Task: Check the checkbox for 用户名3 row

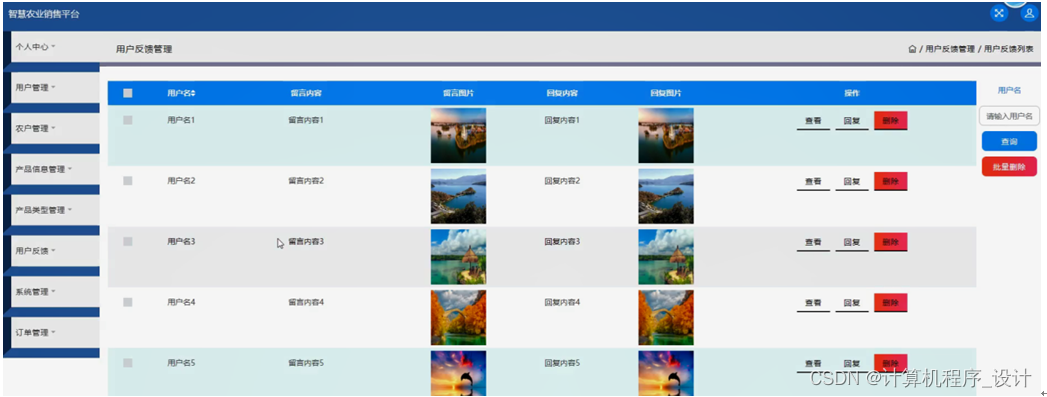Action: pos(128,242)
